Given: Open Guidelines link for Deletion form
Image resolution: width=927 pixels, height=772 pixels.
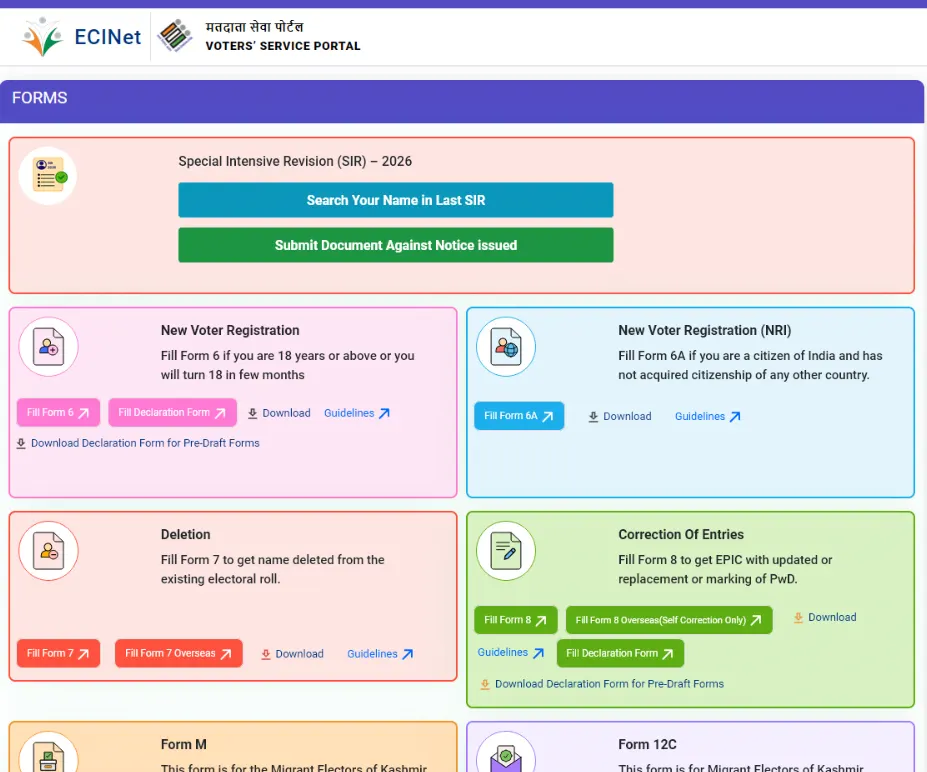Looking at the screenshot, I should coord(380,654).
